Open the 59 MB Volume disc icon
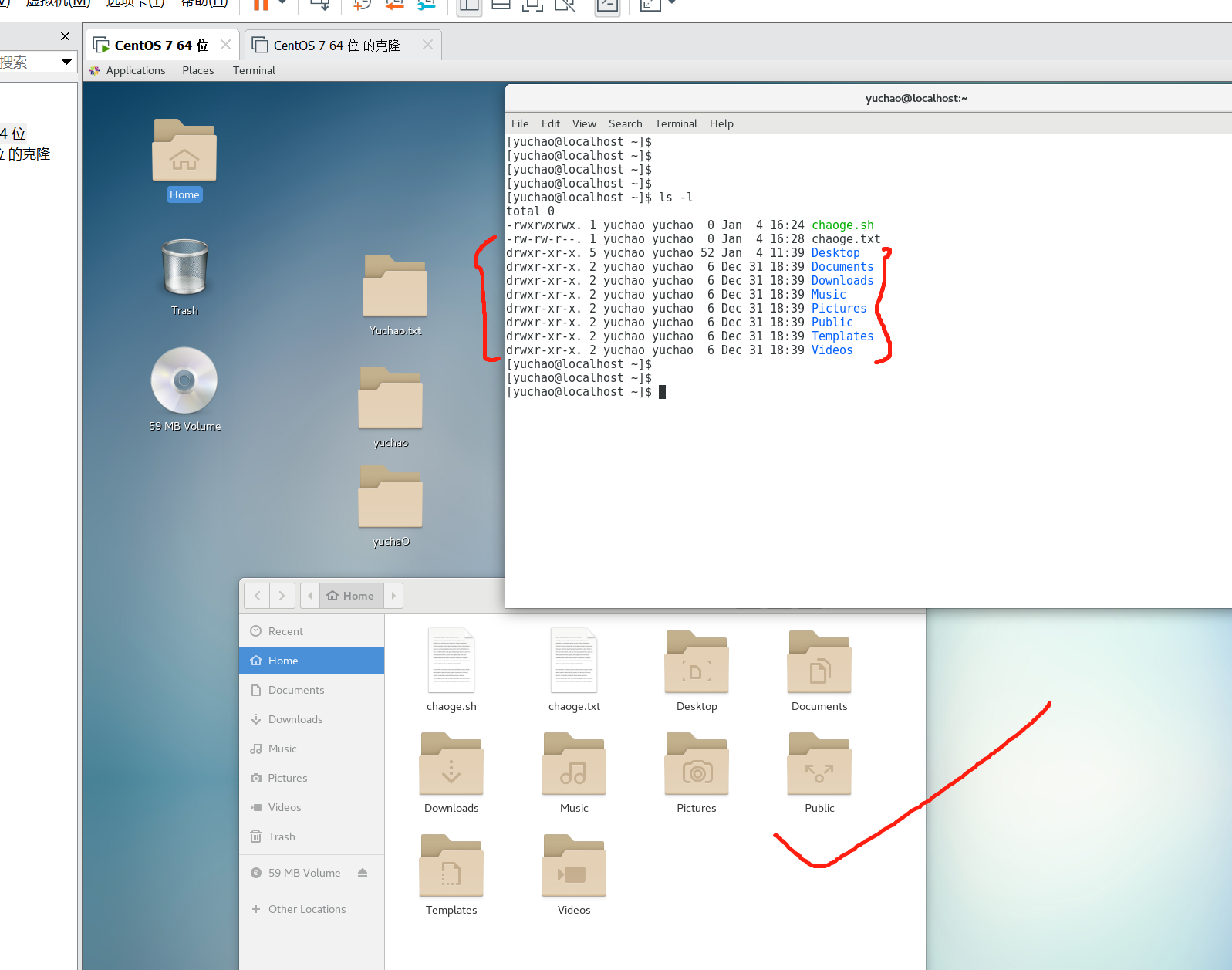Image resolution: width=1232 pixels, height=970 pixels. click(x=184, y=380)
